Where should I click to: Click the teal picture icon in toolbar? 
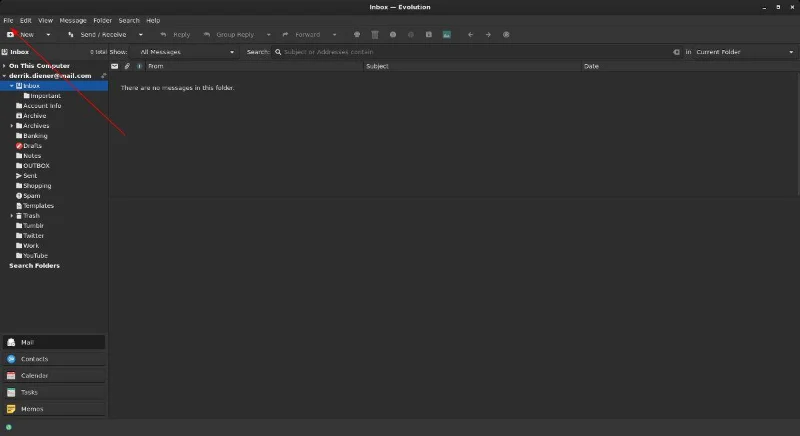coord(446,35)
